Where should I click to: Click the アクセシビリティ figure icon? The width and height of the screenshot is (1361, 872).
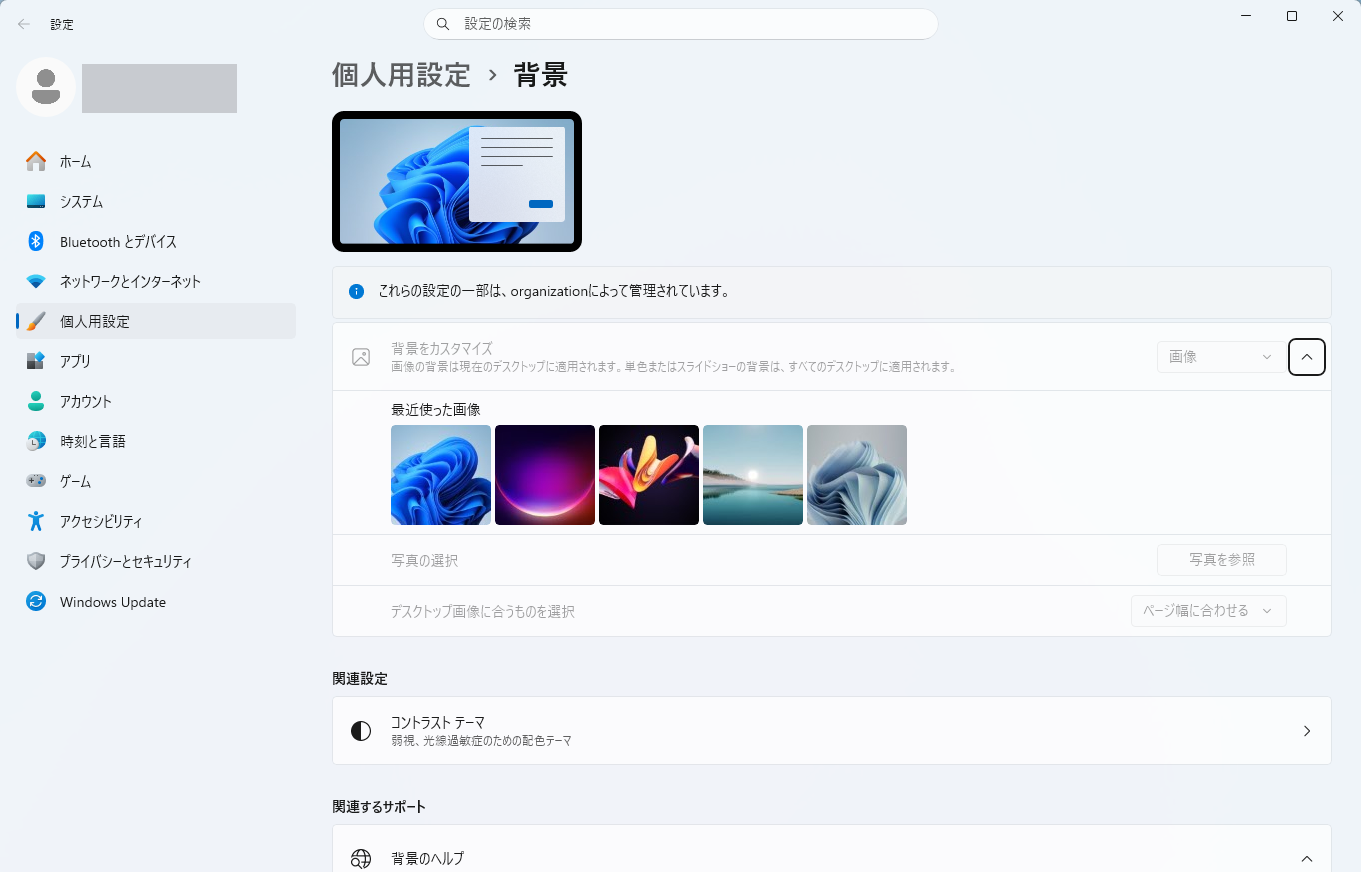coord(36,521)
